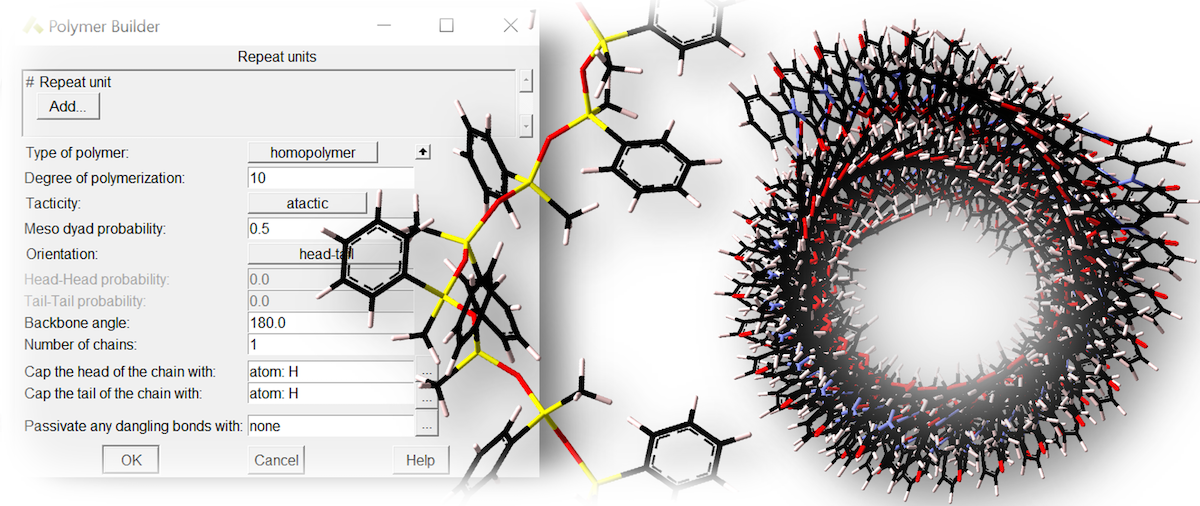
Task: Click the Cap the tail field
Action: click(x=331, y=394)
